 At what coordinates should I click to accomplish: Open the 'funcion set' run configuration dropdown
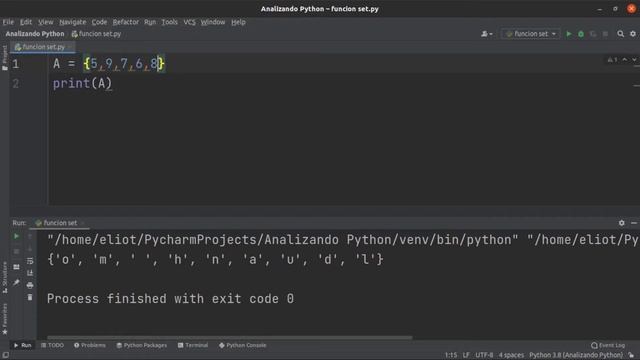(530, 34)
